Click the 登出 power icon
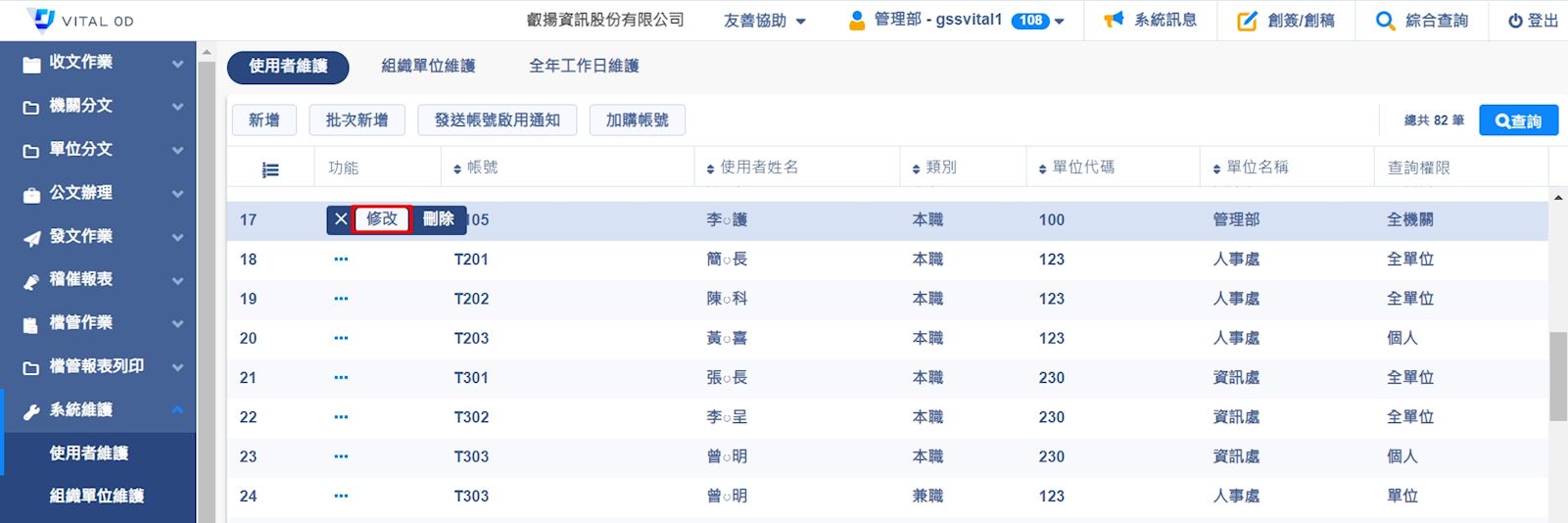The image size is (1568, 523). pos(1515,21)
